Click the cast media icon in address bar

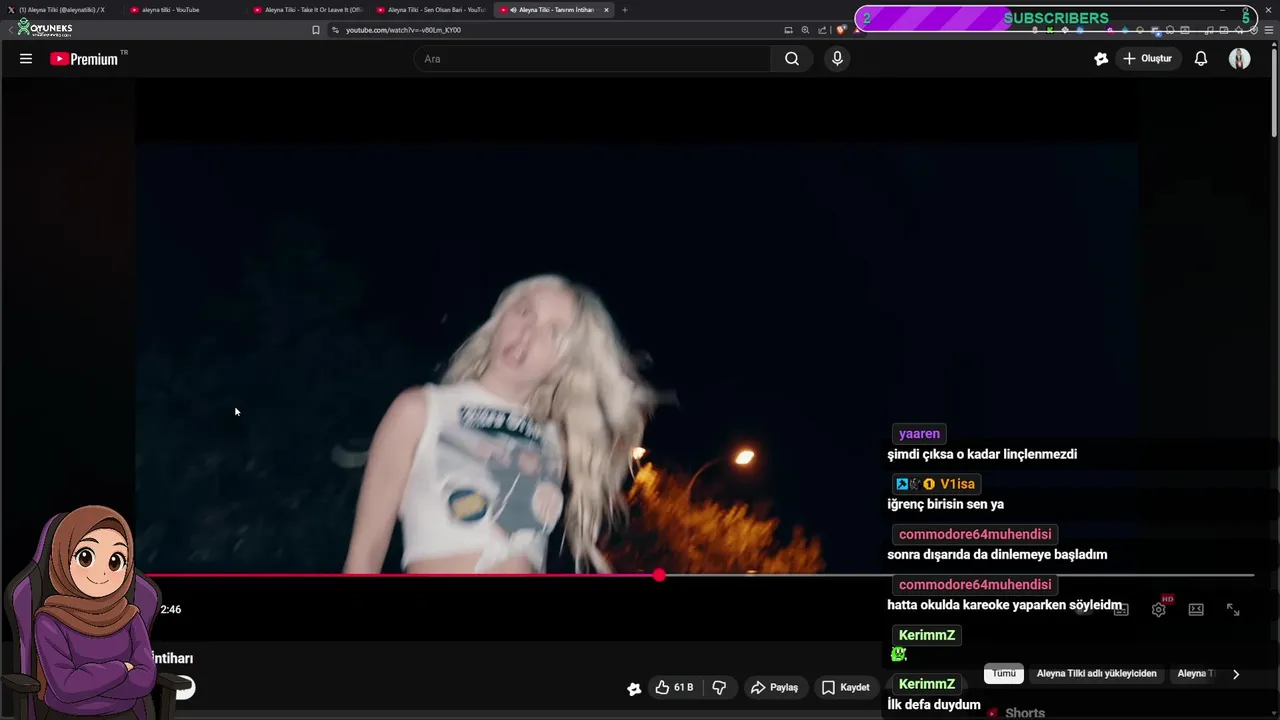[x=788, y=30]
